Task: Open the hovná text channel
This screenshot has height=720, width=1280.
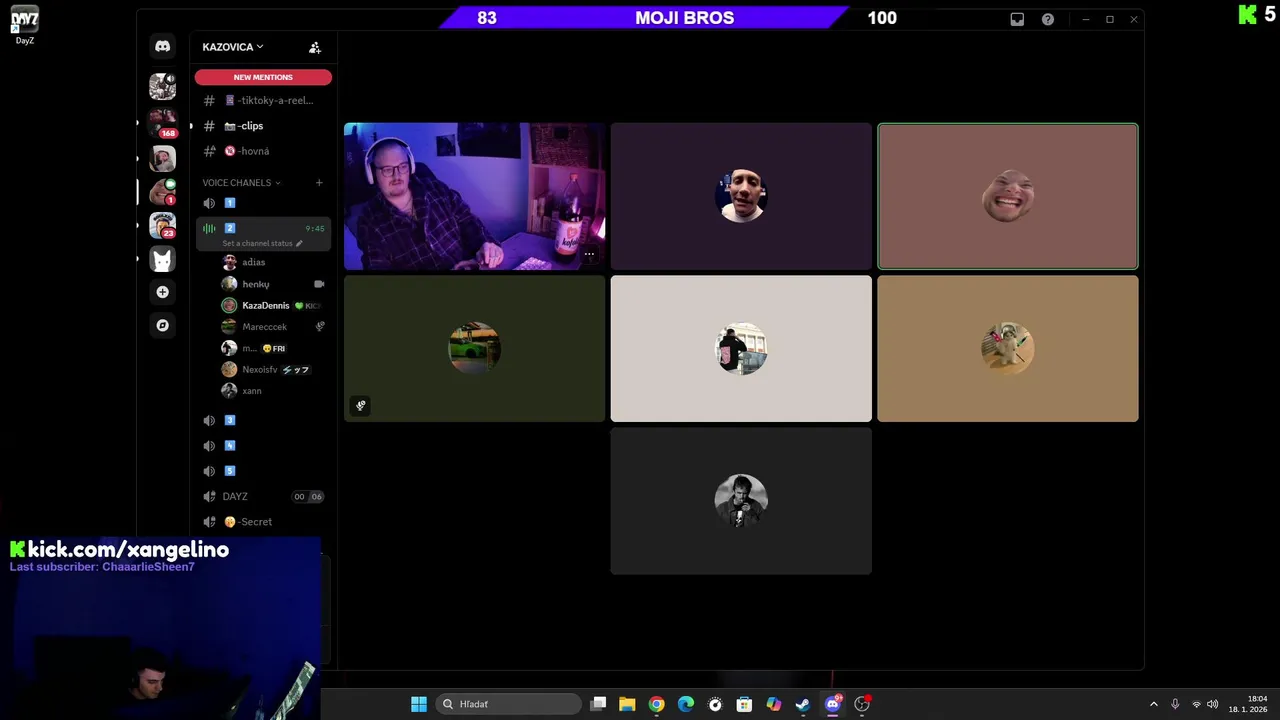Action: [x=263, y=151]
